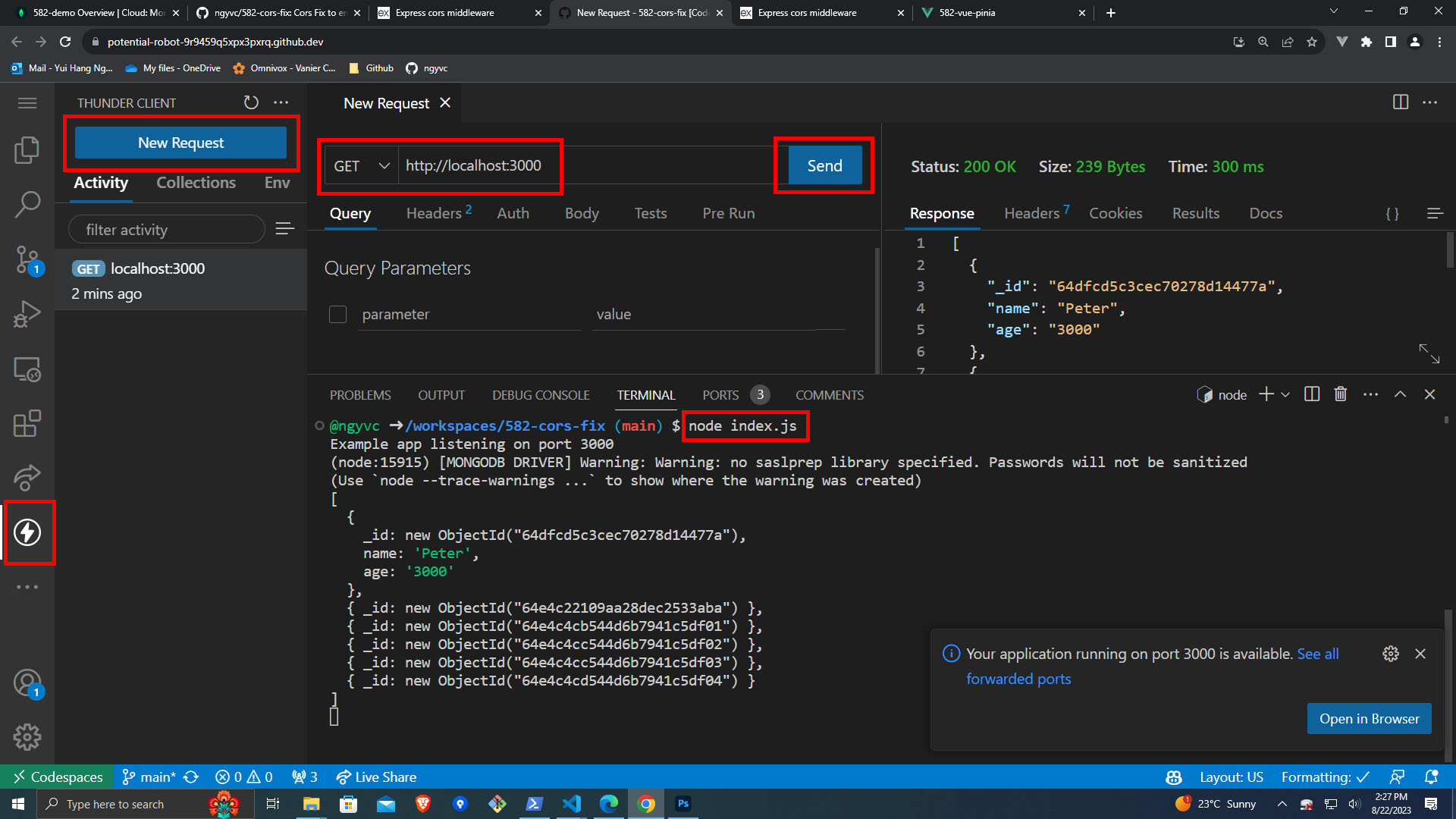Image resolution: width=1456 pixels, height=819 pixels.
Task: Switch to the Headers tab
Action: [434, 213]
